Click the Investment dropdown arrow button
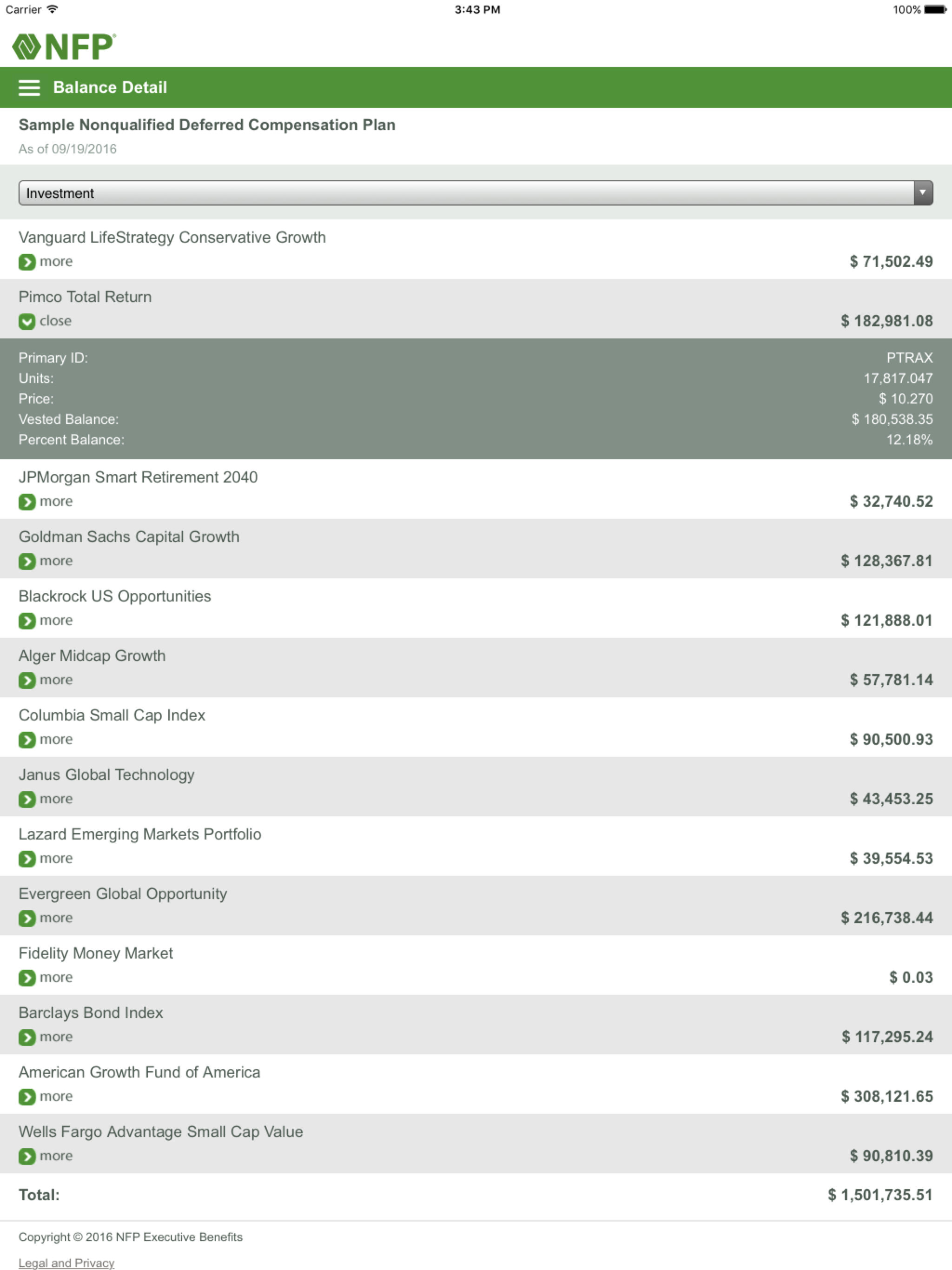This screenshot has width=952, height=1270. (x=923, y=193)
